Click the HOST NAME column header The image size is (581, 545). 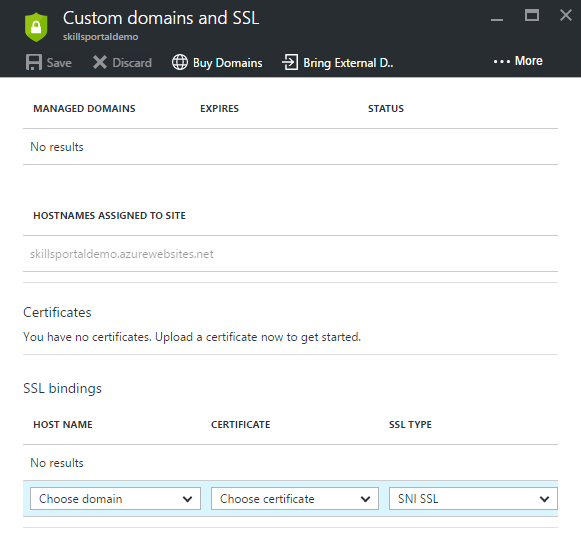coord(63,425)
